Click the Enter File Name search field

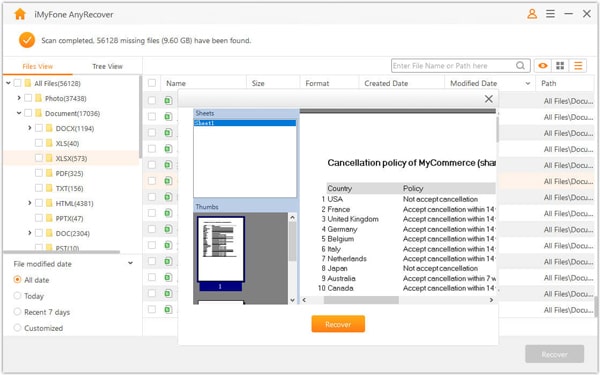453,66
